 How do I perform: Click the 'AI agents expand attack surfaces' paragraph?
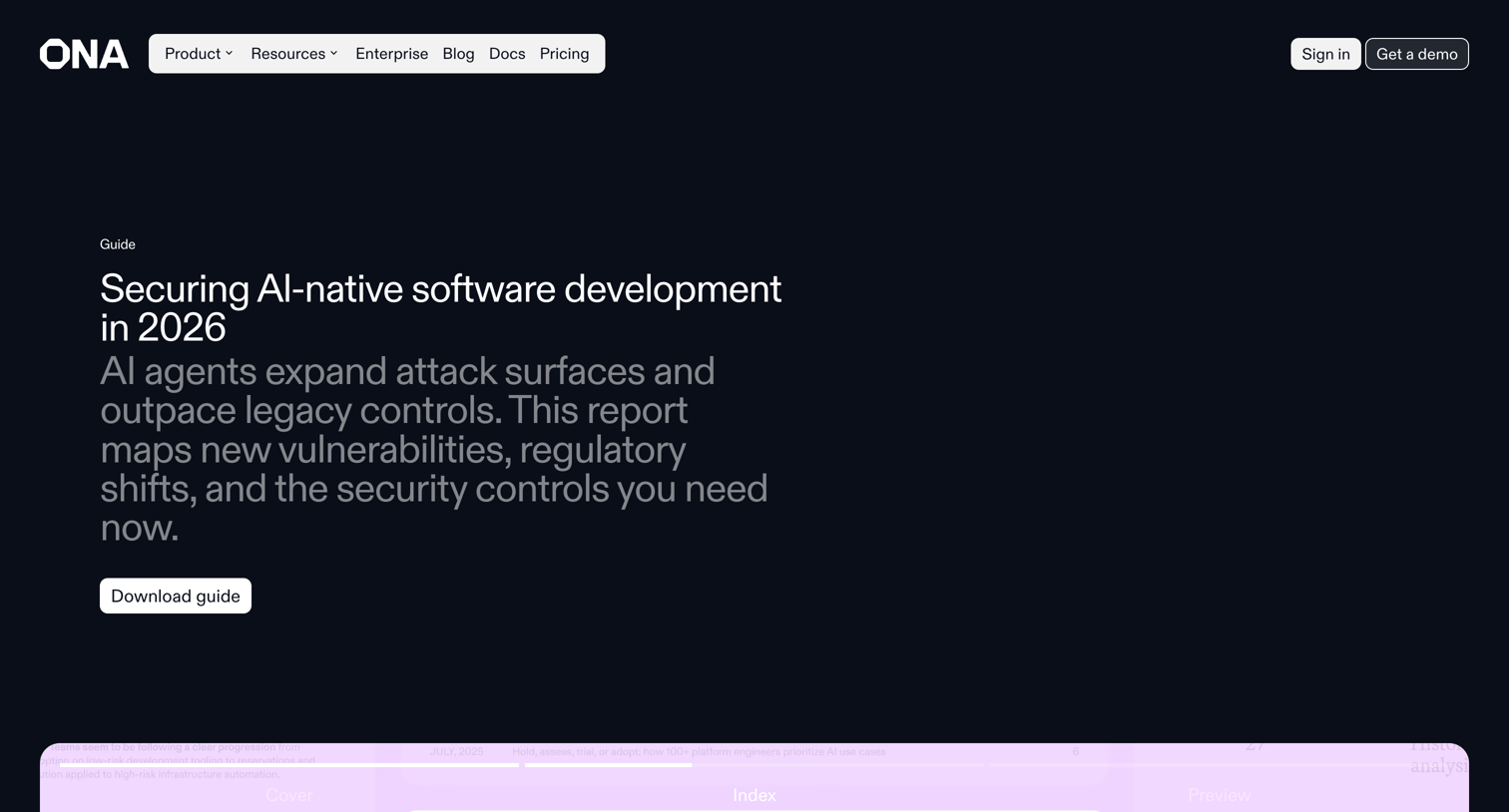pyautogui.click(x=434, y=449)
